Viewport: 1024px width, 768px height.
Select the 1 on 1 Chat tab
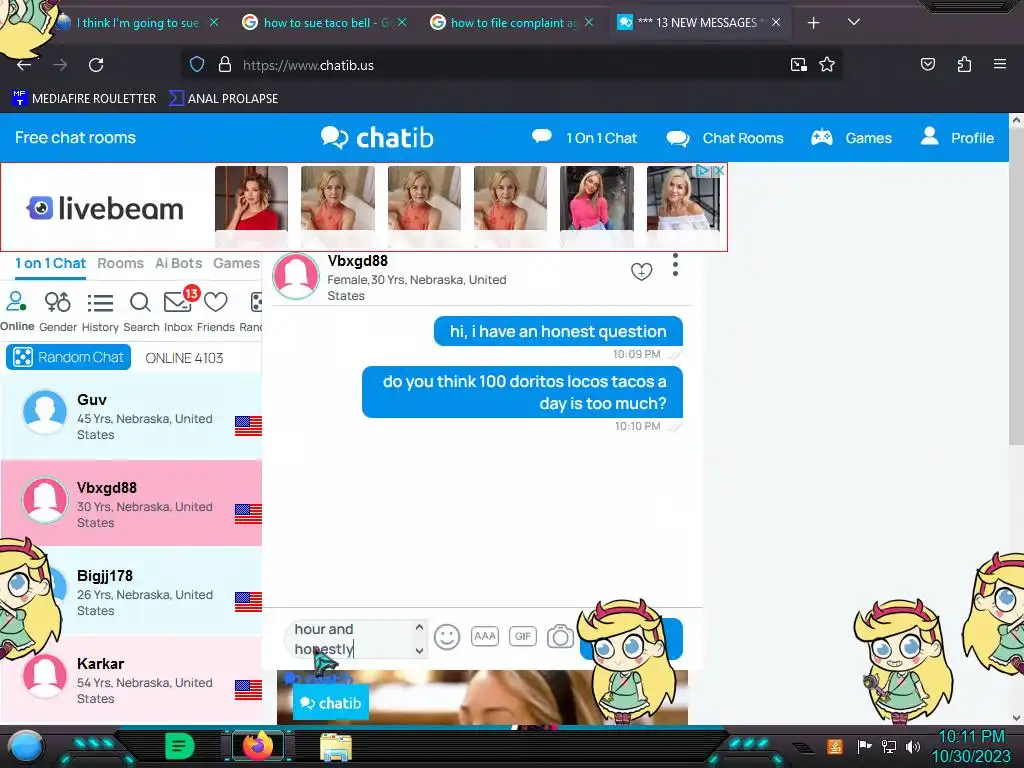[x=50, y=263]
